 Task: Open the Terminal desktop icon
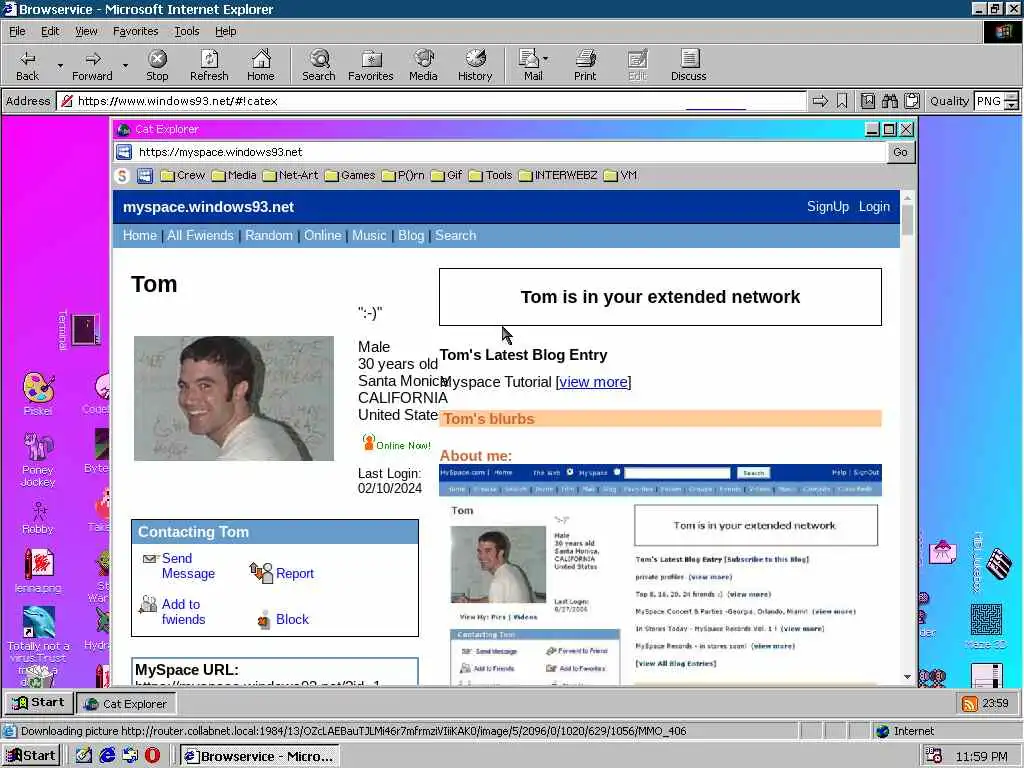[80, 330]
